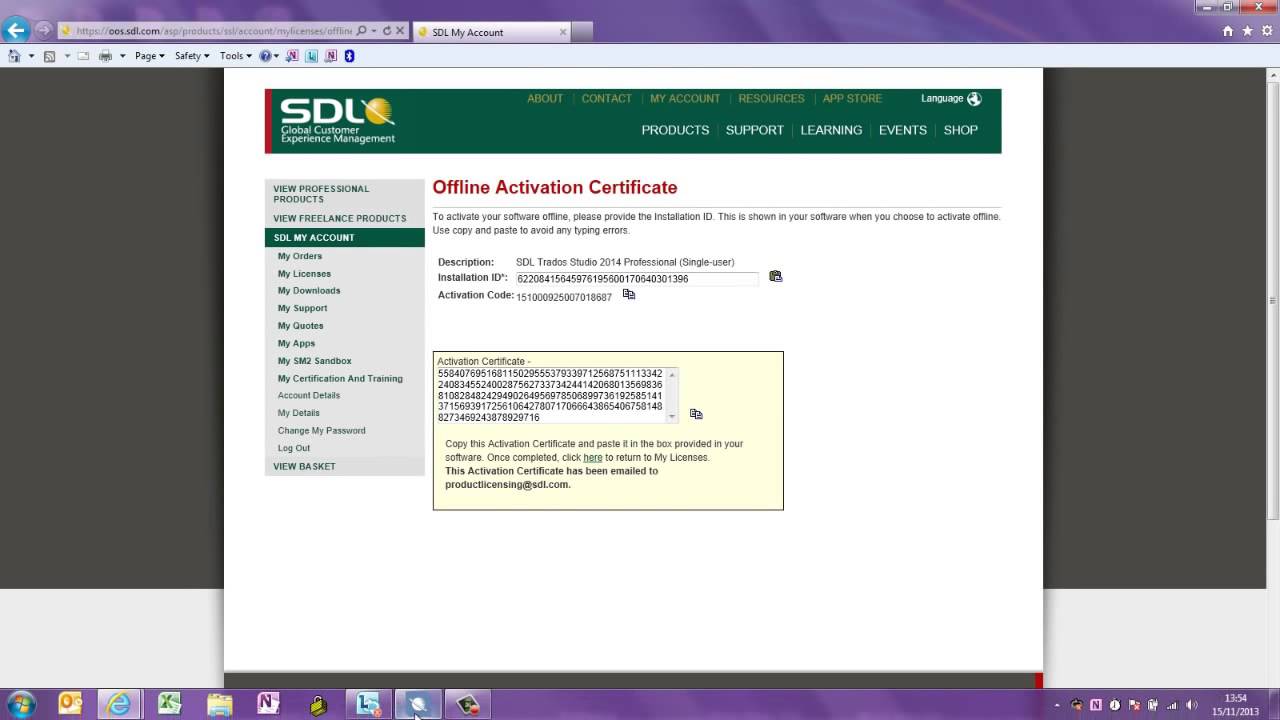
Task: Open the Tools dropdown menu
Action: pyautogui.click(x=235, y=56)
